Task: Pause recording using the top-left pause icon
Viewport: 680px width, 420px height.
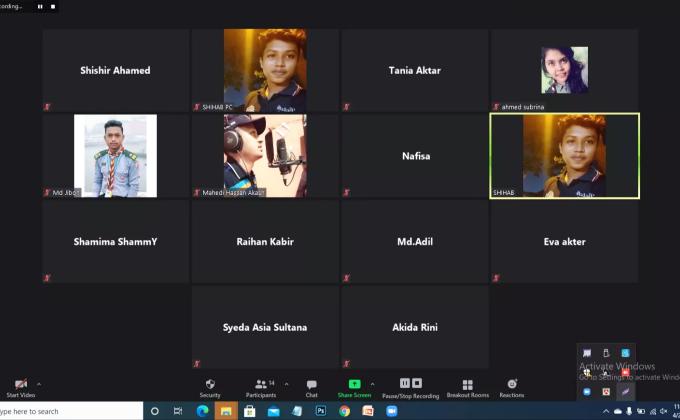Action: coord(41,6)
